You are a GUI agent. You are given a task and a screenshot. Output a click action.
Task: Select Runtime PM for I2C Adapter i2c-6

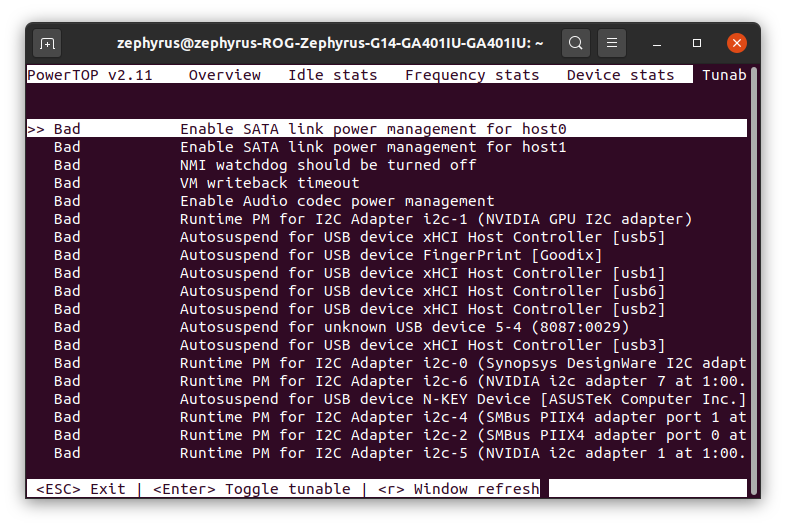pyautogui.click(x=386, y=382)
